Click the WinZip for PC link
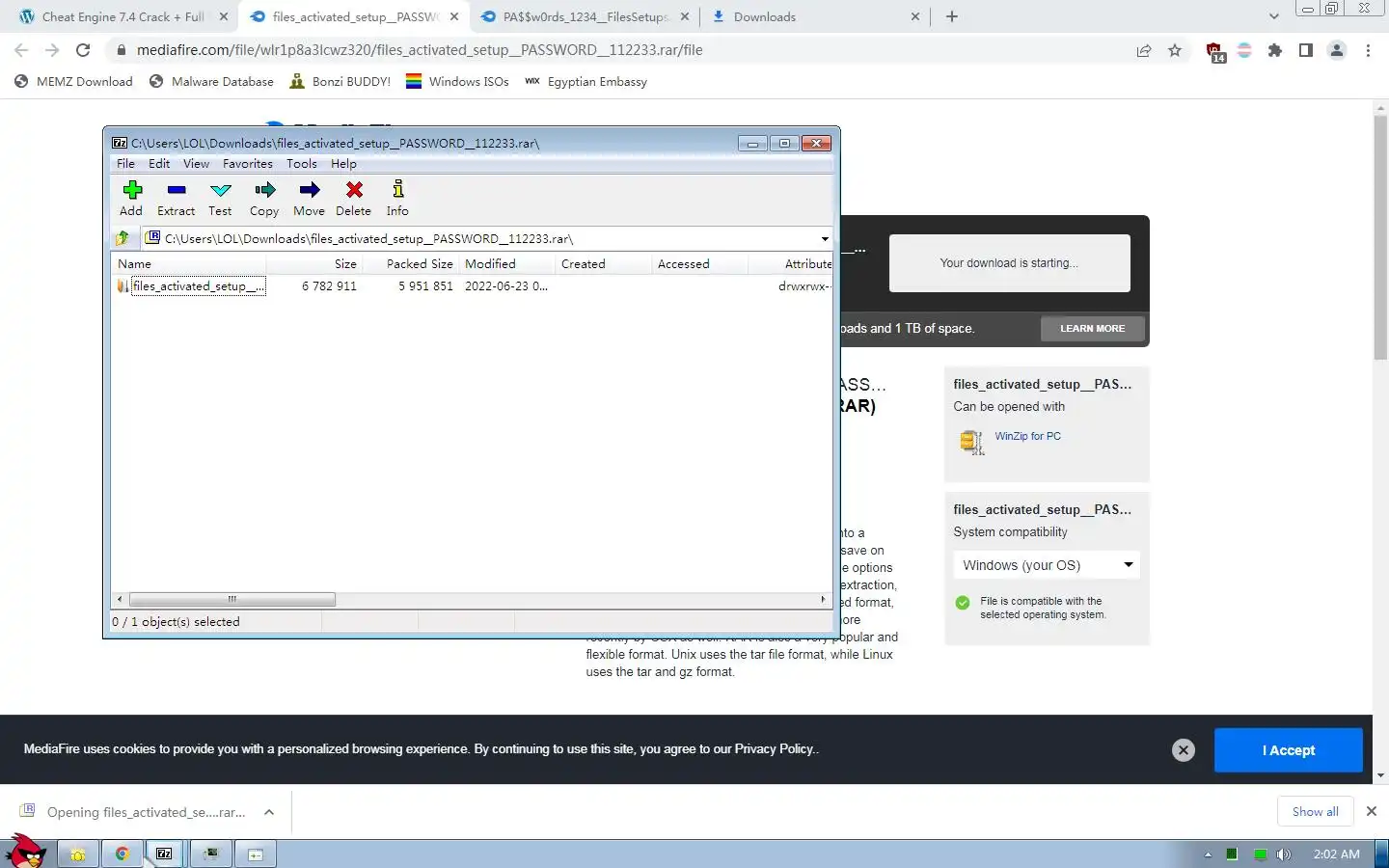The image size is (1389, 868). (x=1027, y=436)
